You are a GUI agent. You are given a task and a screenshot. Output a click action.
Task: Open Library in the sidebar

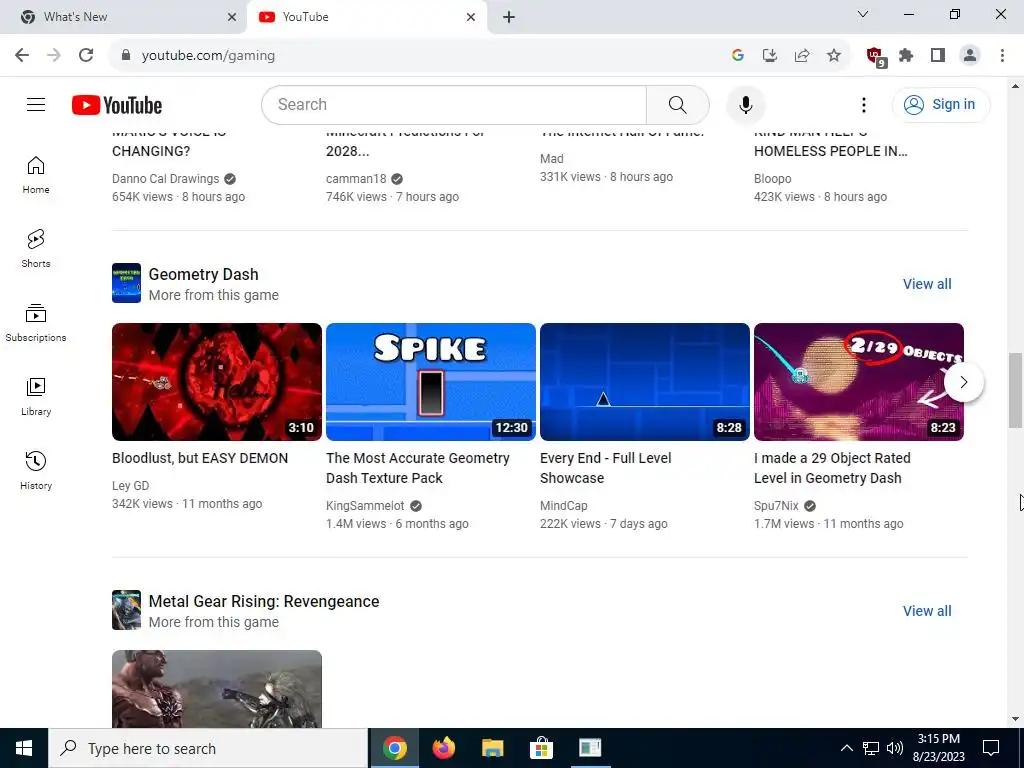pyautogui.click(x=36, y=396)
